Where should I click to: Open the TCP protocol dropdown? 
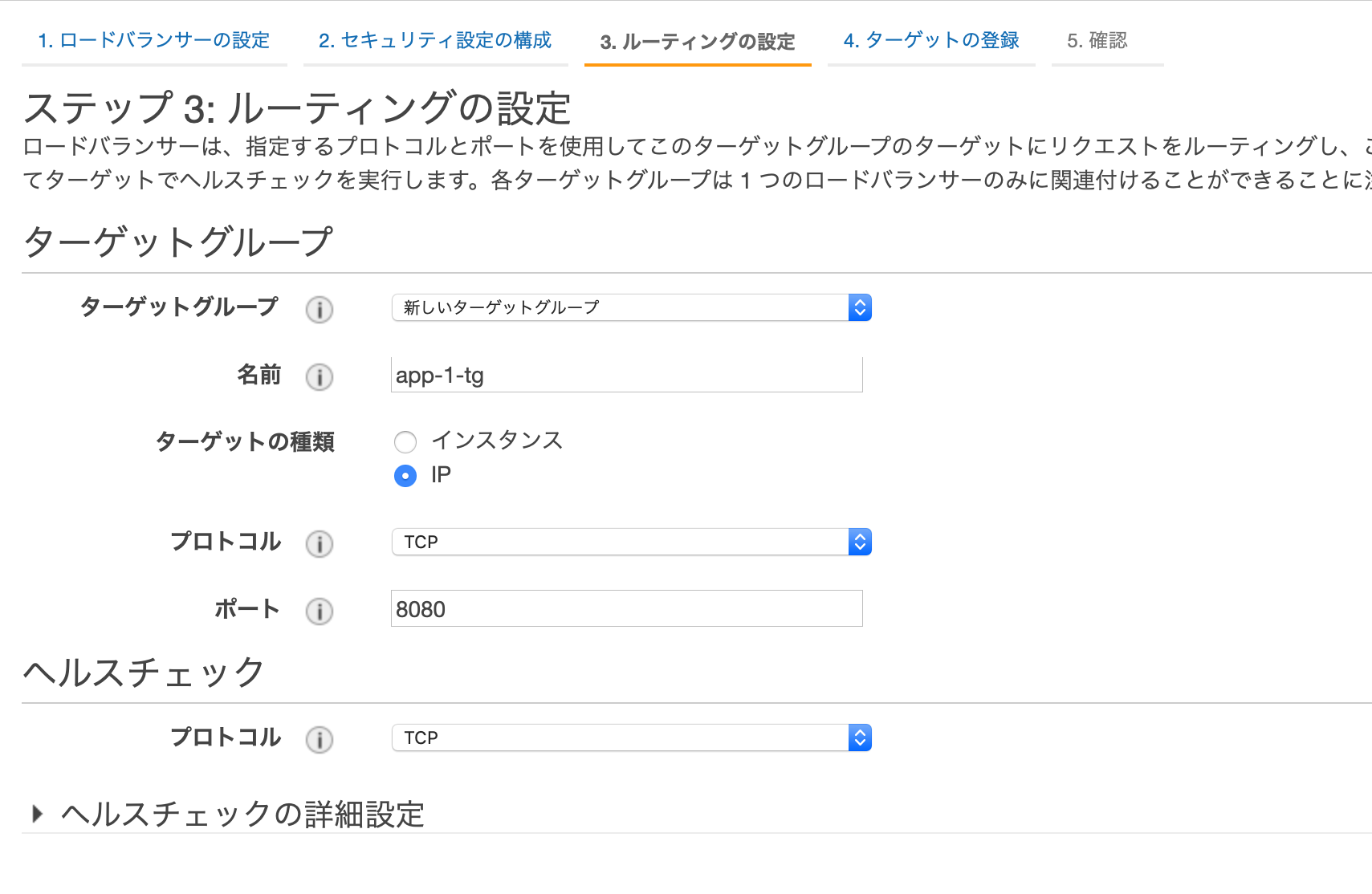[x=626, y=542]
